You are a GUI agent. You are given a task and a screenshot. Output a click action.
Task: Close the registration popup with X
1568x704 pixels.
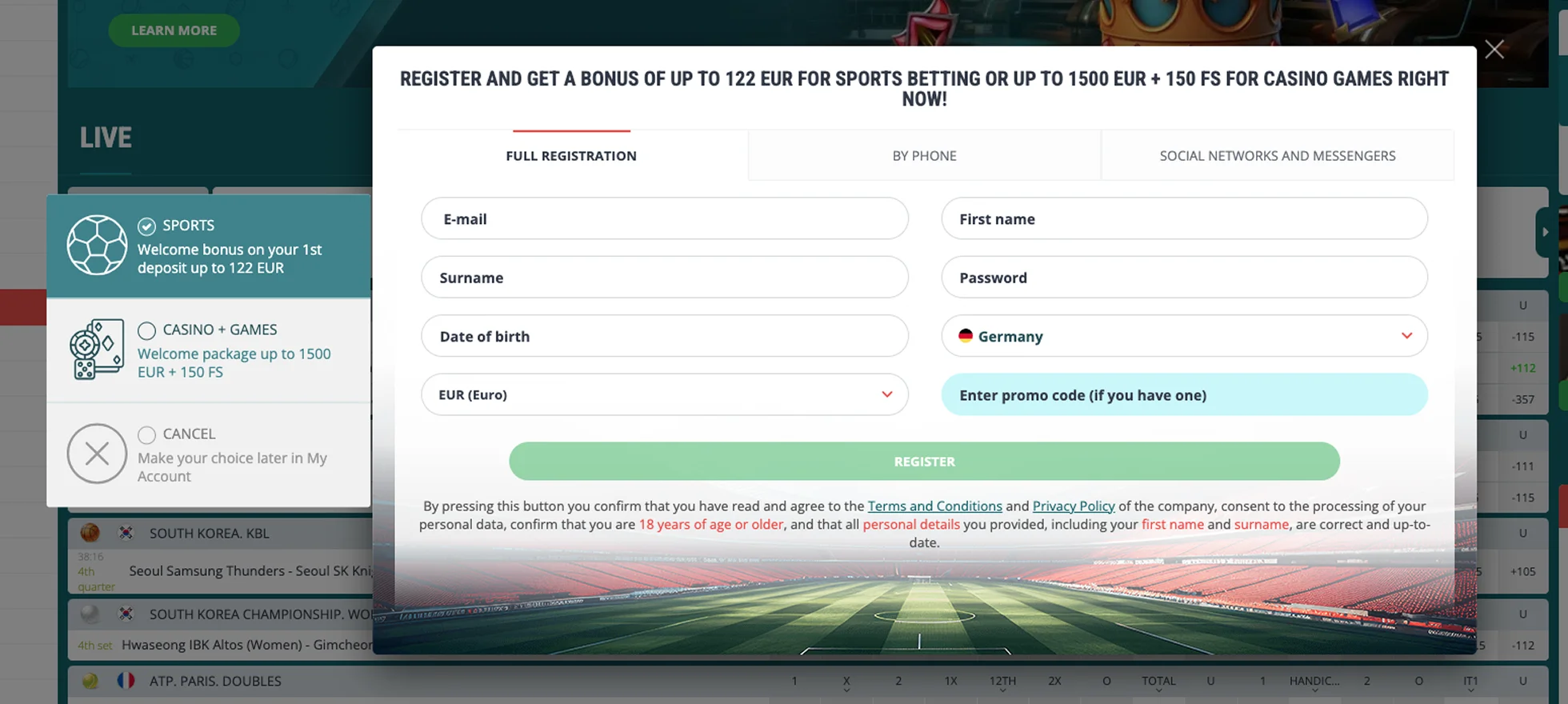[1494, 50]
